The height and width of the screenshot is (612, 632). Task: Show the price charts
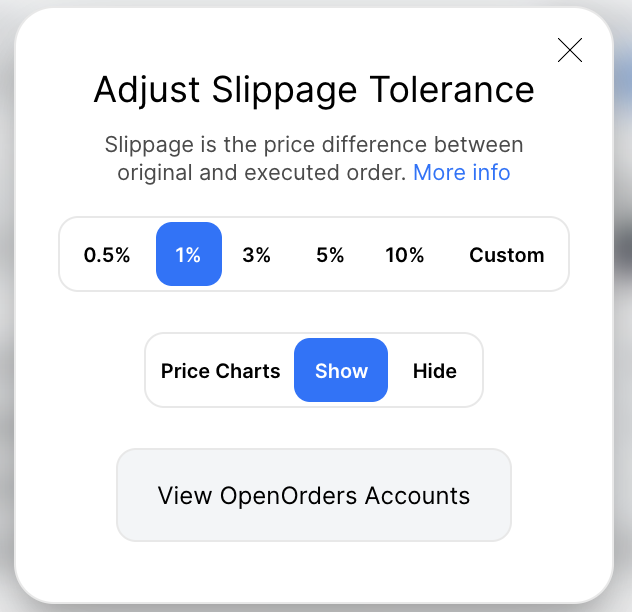click(x=341, y=371)
